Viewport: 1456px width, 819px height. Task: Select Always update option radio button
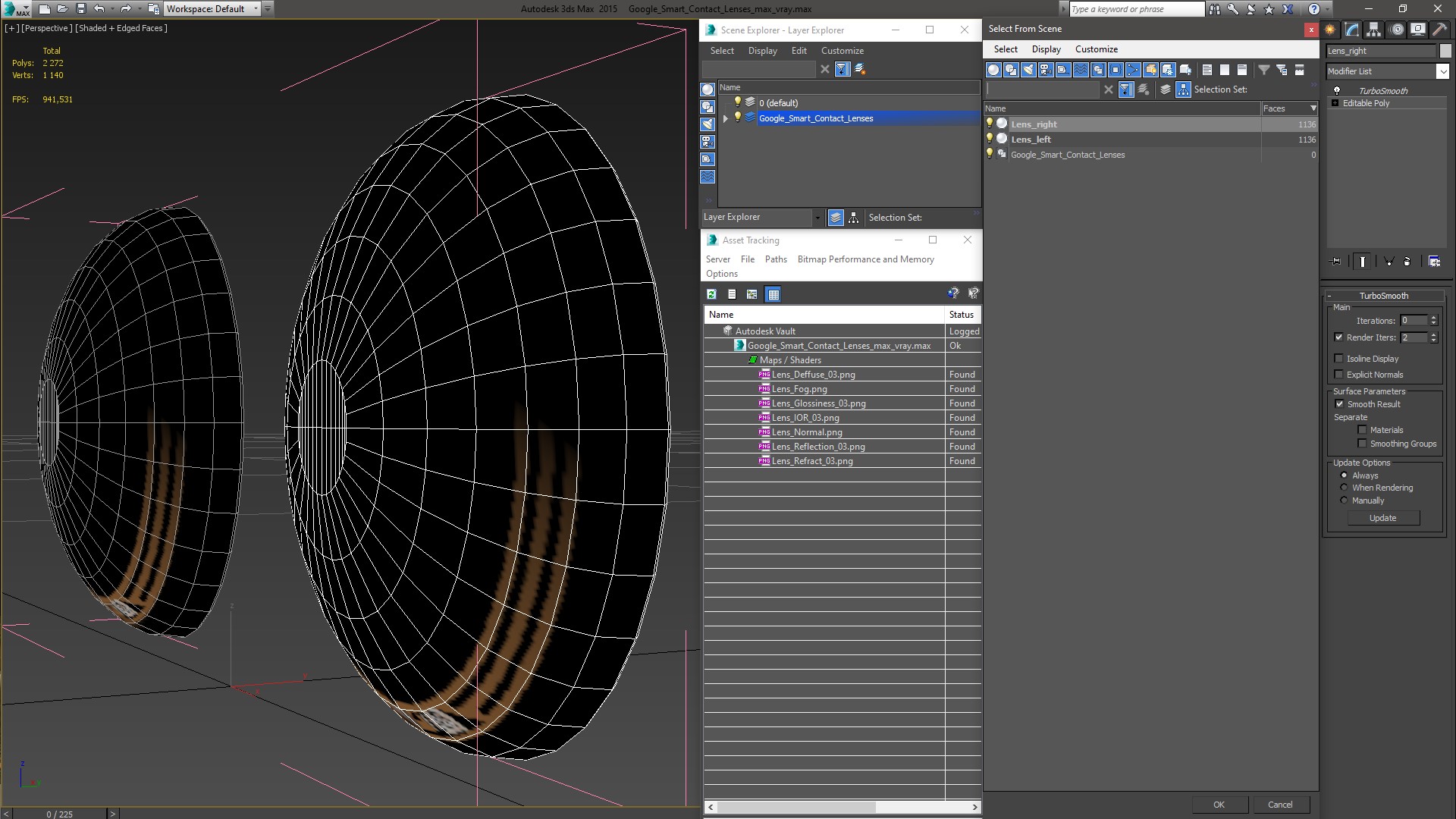click(1344, 475)
